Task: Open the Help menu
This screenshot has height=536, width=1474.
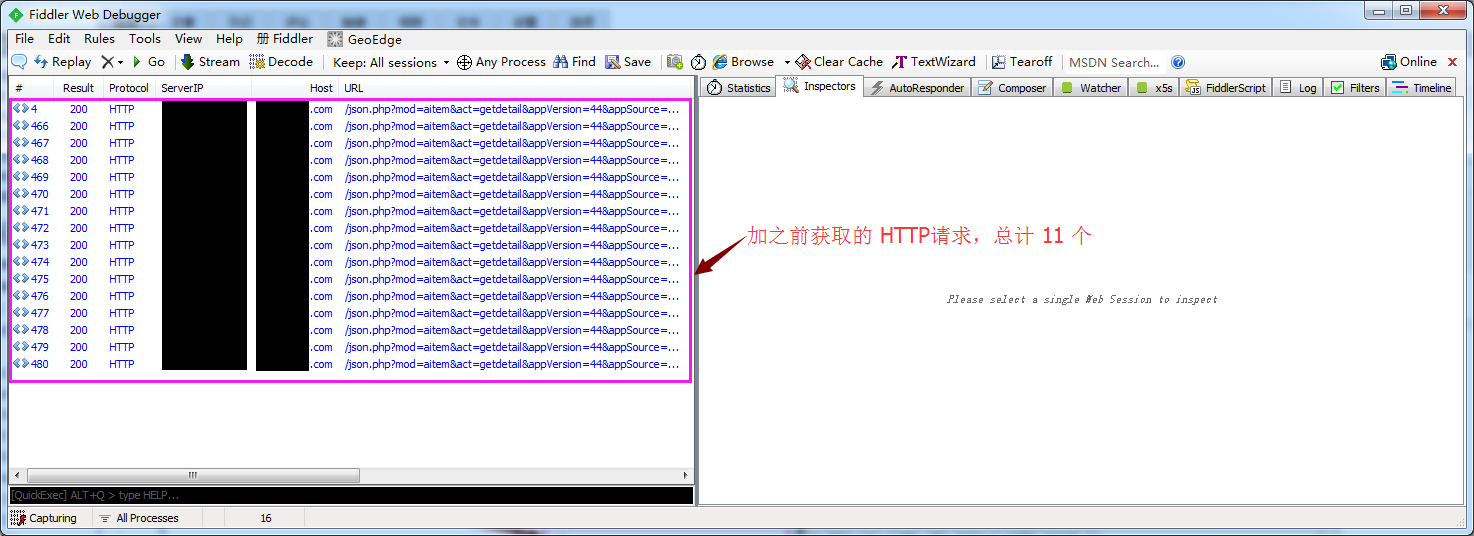Action: pyautogui.click(x=229, y=39)
